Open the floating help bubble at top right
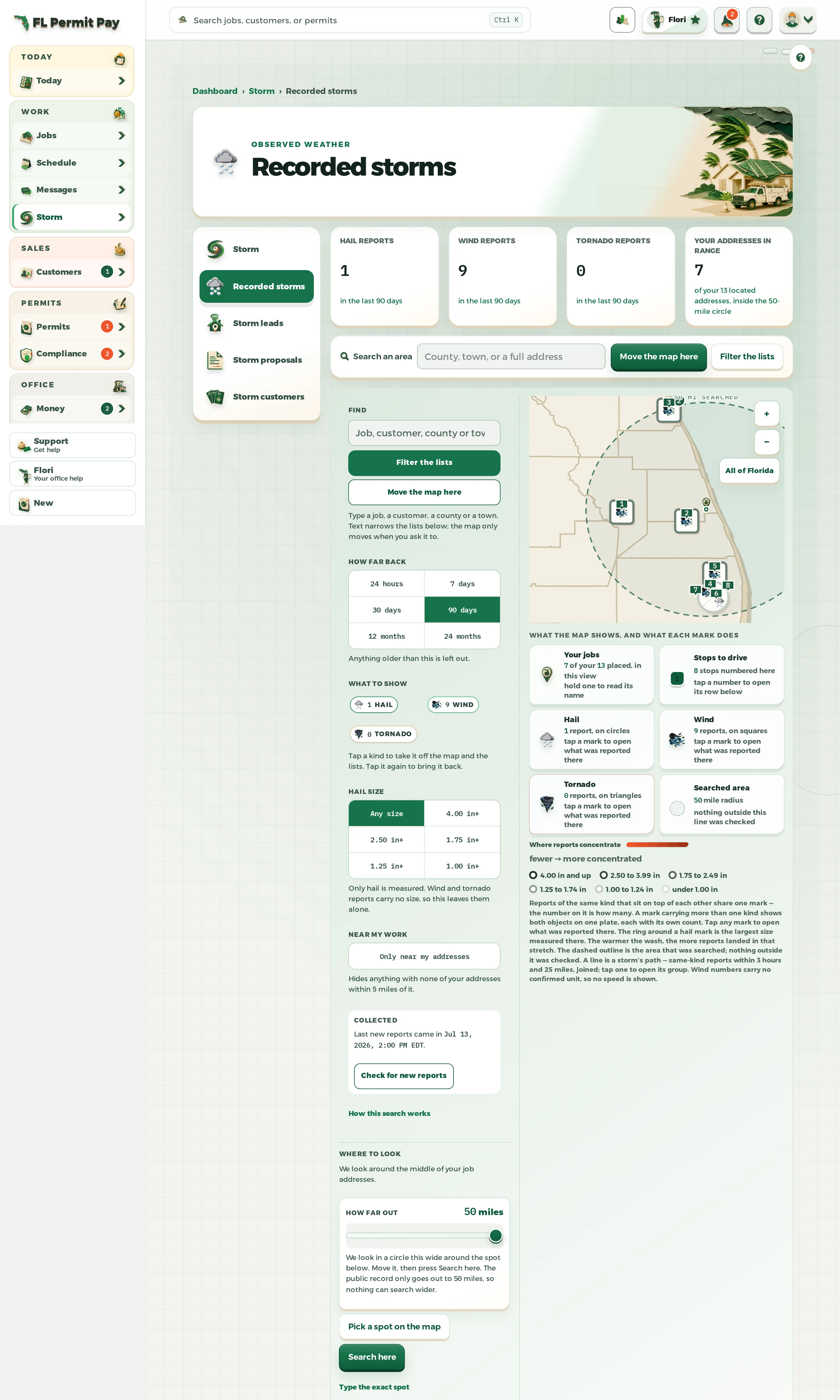Screen dimensions: 840x1400 click(800, 57)
